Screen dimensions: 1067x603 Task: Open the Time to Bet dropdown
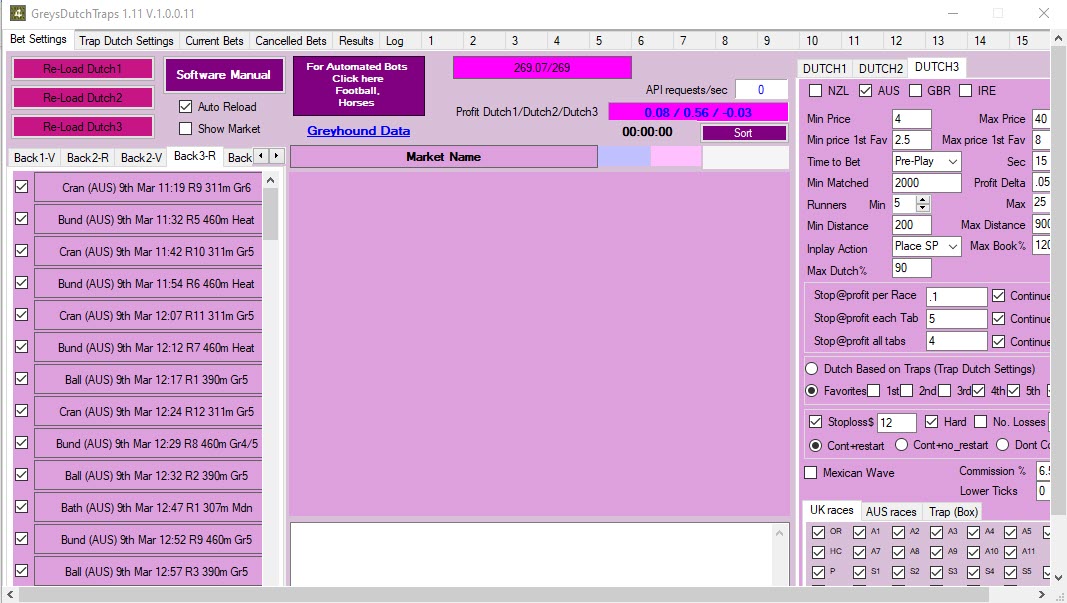[x=926, y=161]
